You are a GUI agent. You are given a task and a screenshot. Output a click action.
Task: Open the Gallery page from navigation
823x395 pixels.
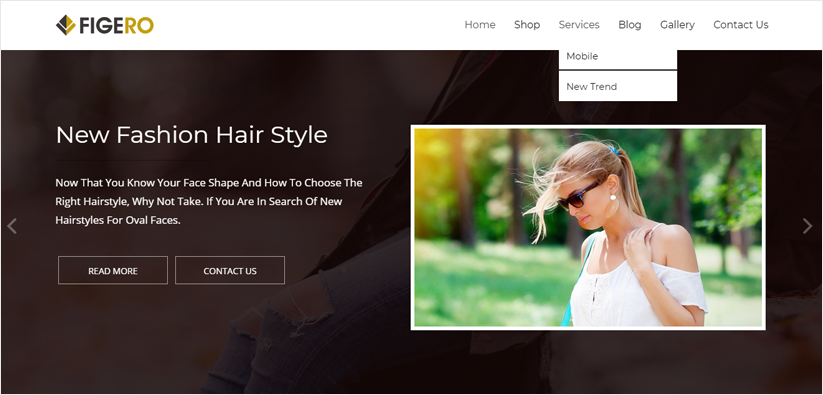click(677, 25)
